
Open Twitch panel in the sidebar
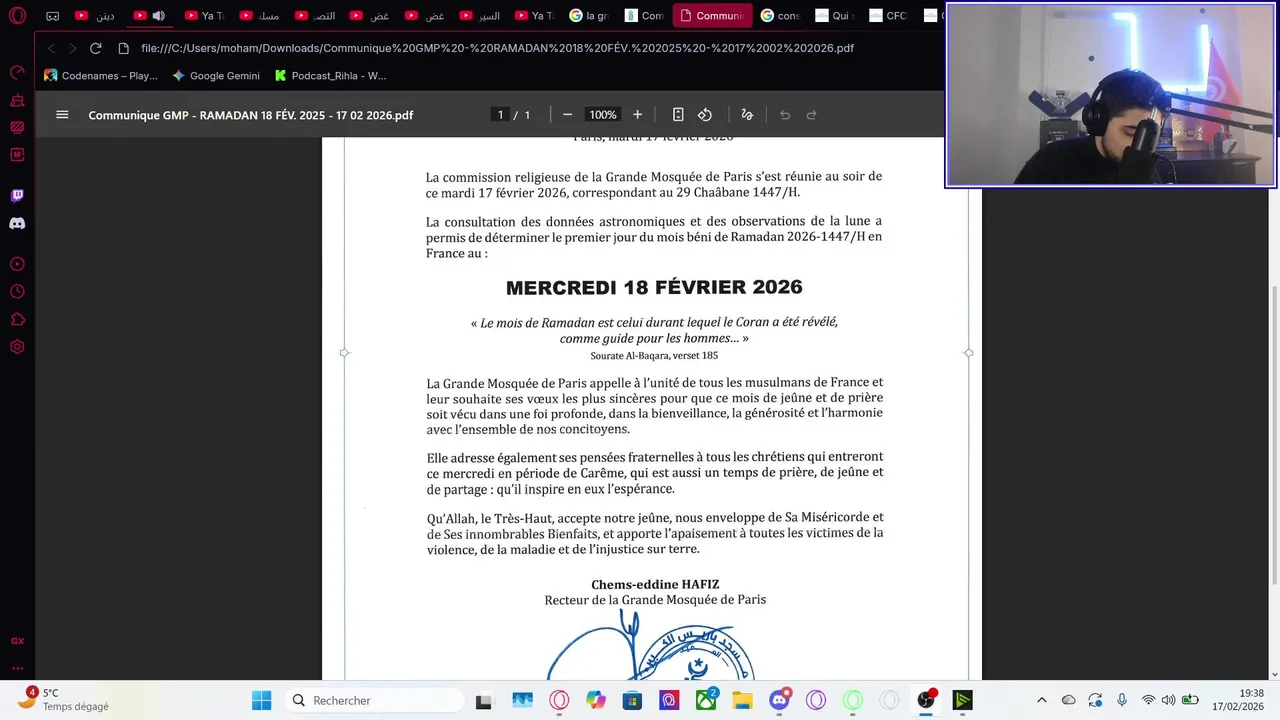[x=17, y=196]
